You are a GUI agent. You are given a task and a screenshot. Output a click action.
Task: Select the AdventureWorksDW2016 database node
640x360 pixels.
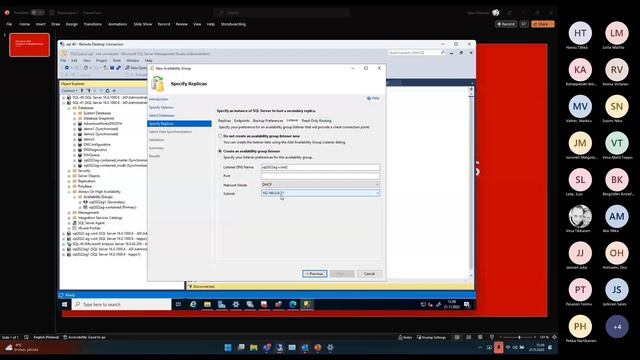[102, 123]
